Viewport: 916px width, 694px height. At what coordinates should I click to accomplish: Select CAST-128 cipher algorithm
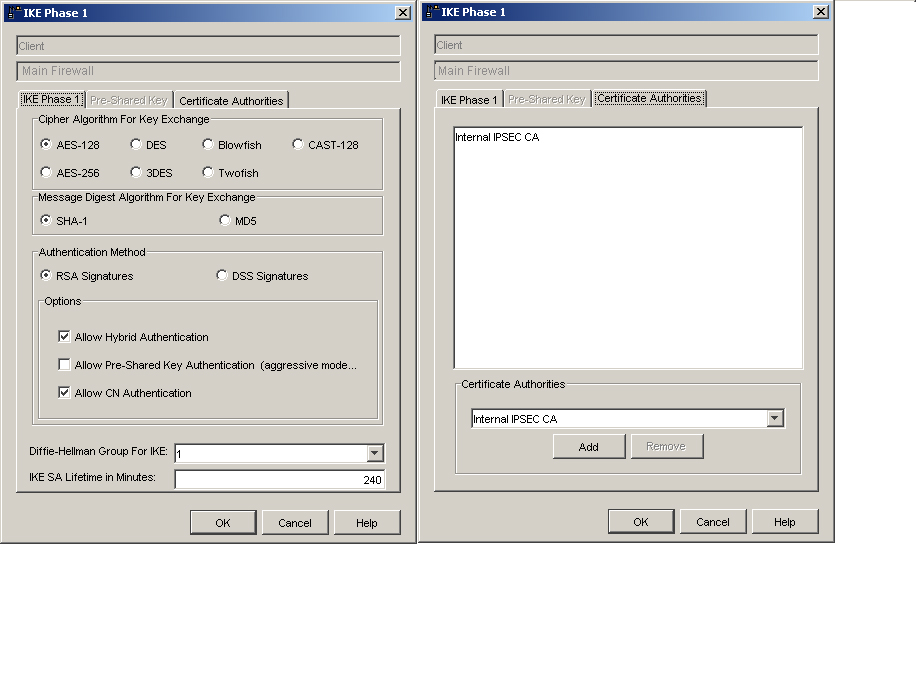298,145
